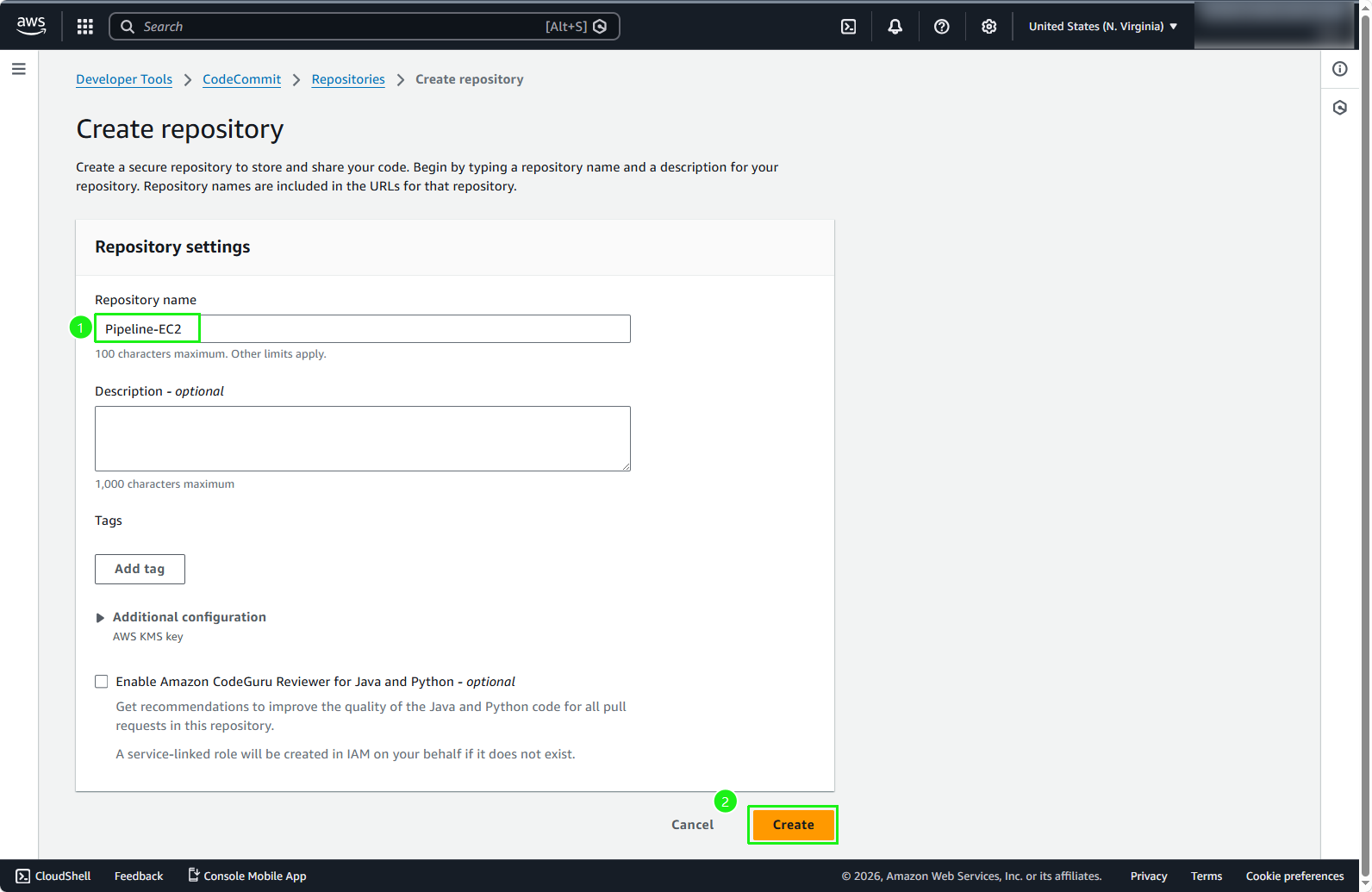
Task: Open the settings gear menu
Action: click(988, 27)
